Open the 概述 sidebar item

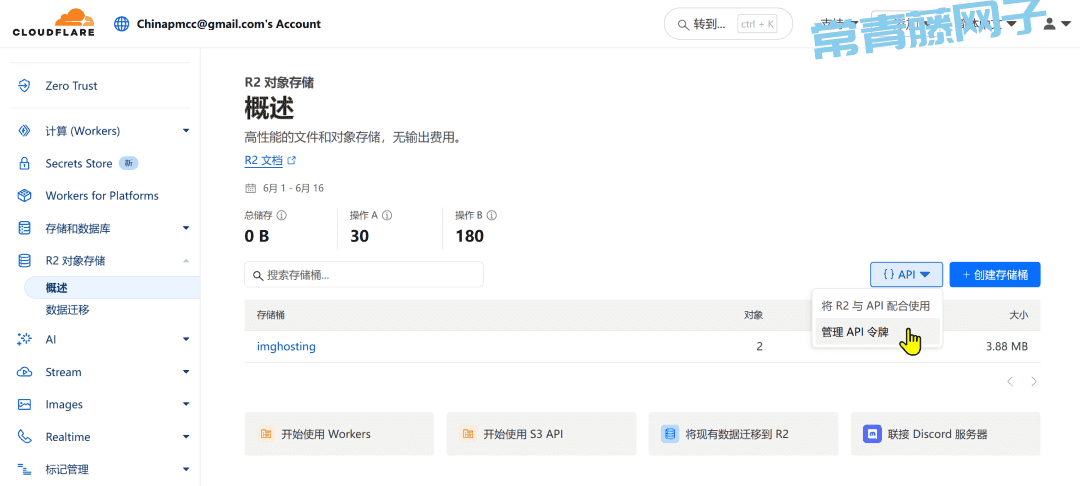pos(112,288)
